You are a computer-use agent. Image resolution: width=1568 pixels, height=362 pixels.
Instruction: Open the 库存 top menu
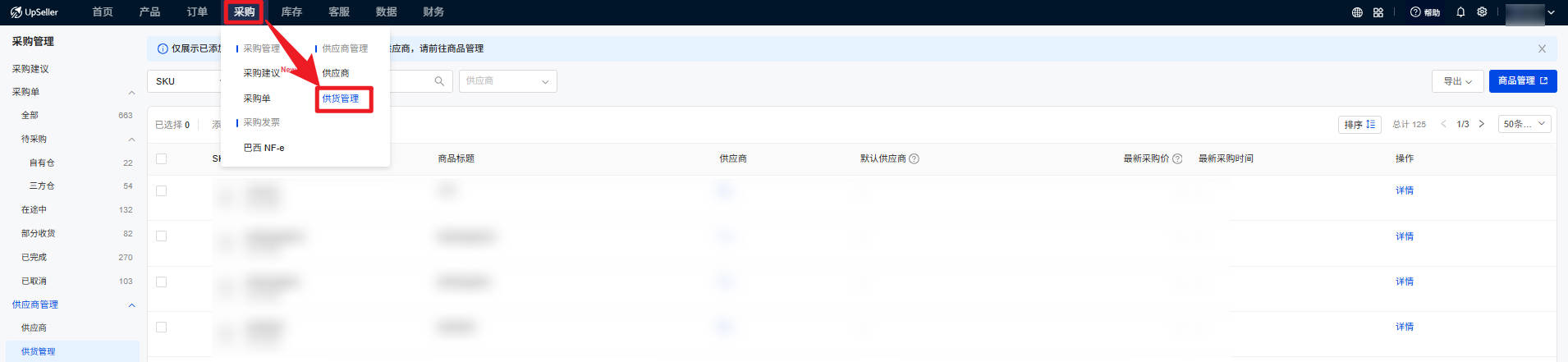(291, 12)
